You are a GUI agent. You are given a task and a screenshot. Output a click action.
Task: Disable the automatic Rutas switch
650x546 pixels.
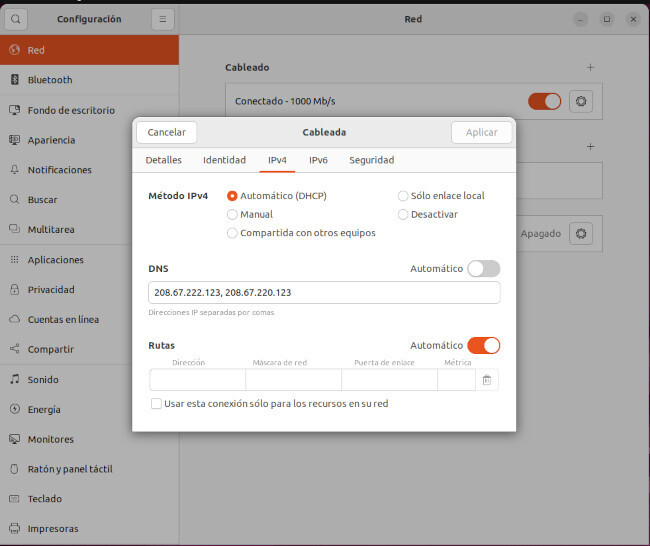(x=483, y=346)
